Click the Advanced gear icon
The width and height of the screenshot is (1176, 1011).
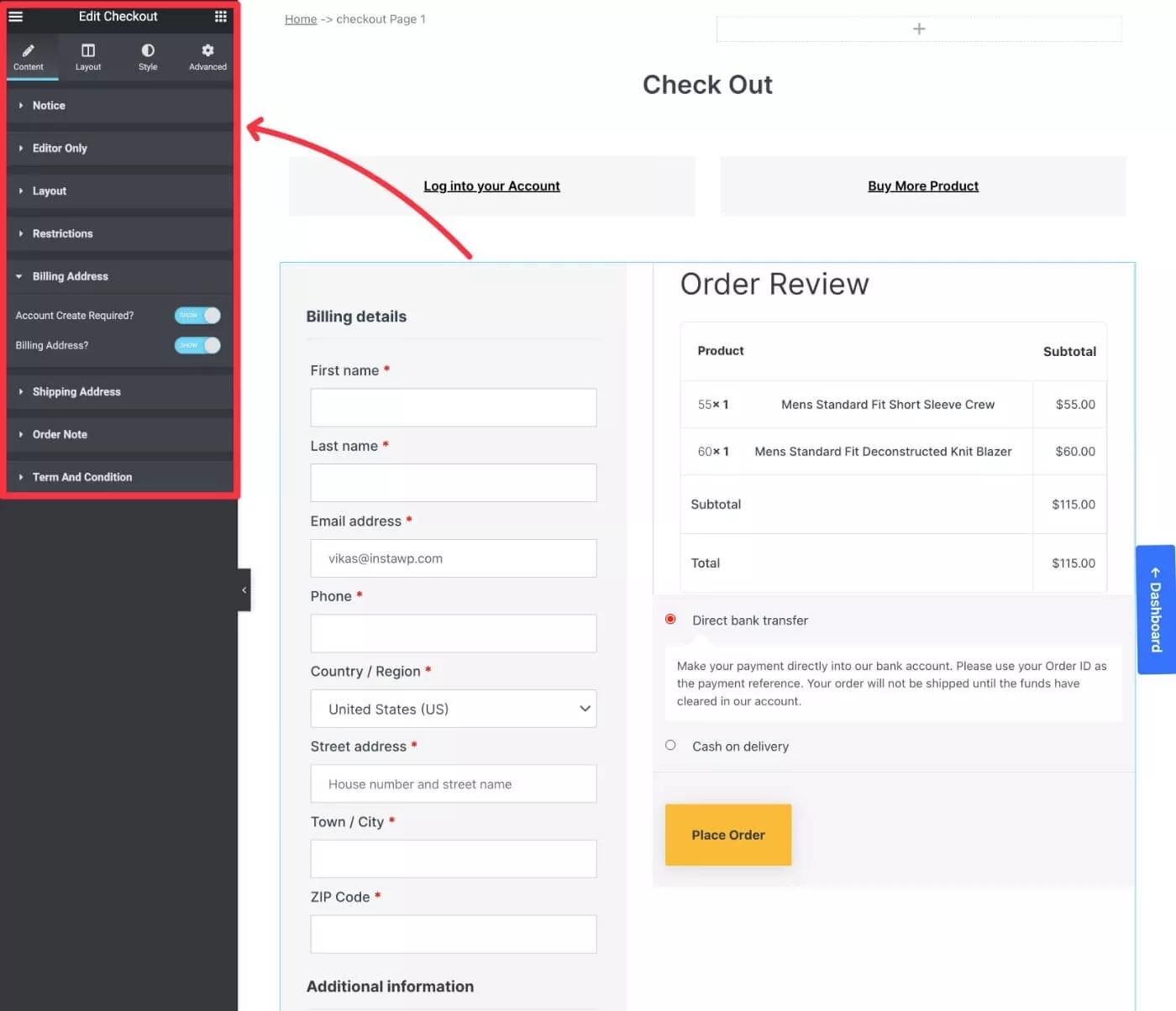pos(207,50)
